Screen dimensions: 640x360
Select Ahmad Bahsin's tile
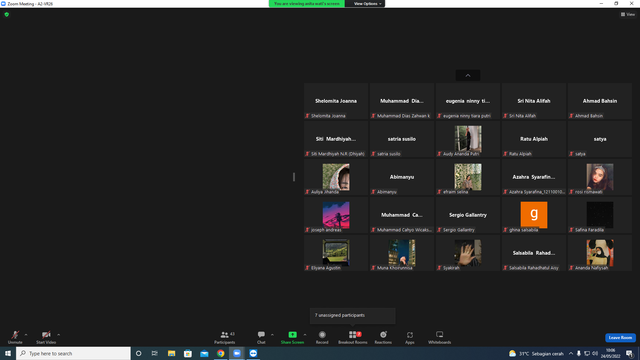(600, 101)
